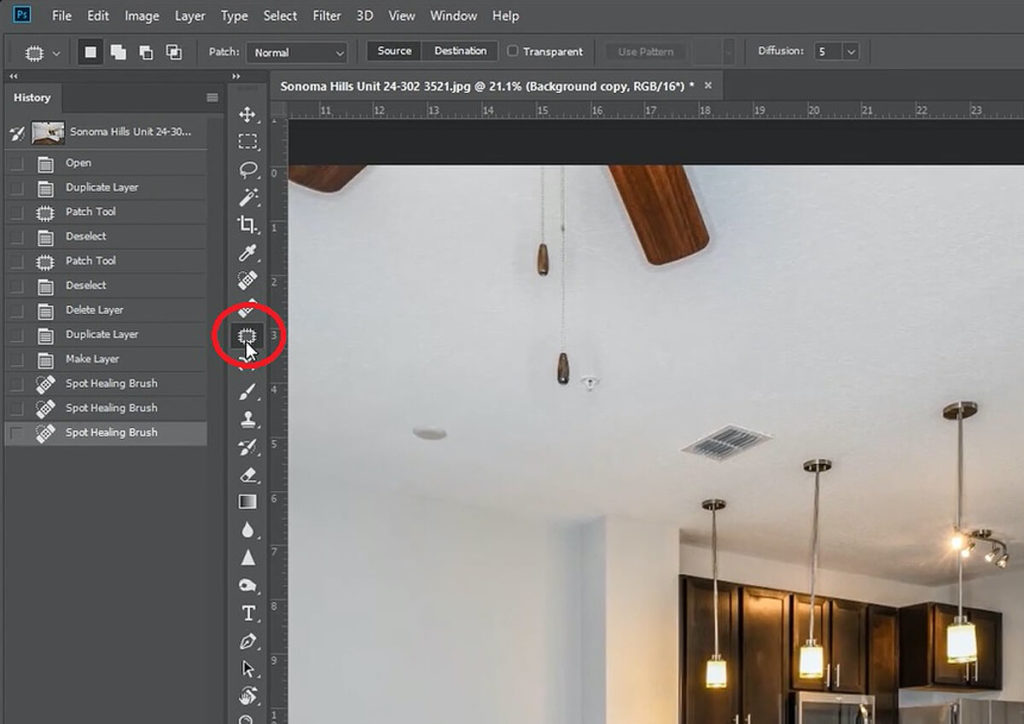Select the Eraser tool
Screen dimensions: 1024x724
pyautogui.click(x=248, y=475)
